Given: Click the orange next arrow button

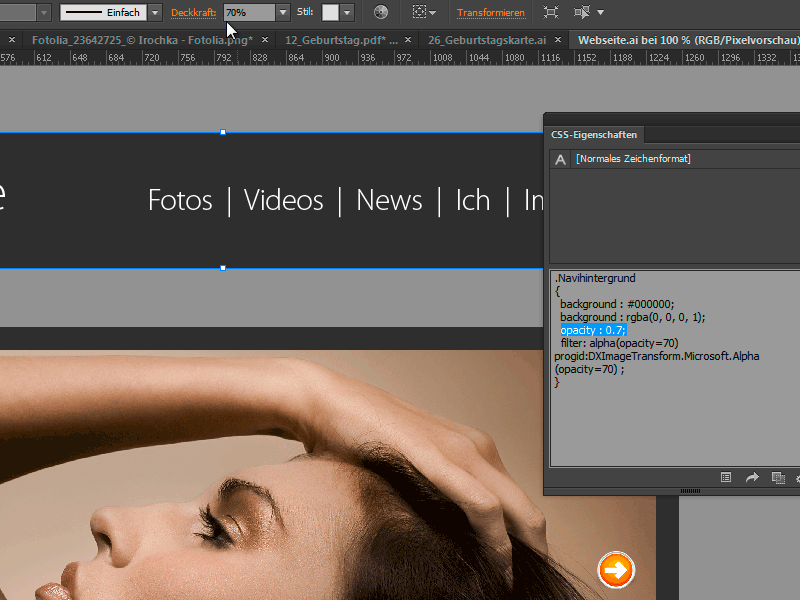Looking at the screenshot, I should (x=616, y=570).
